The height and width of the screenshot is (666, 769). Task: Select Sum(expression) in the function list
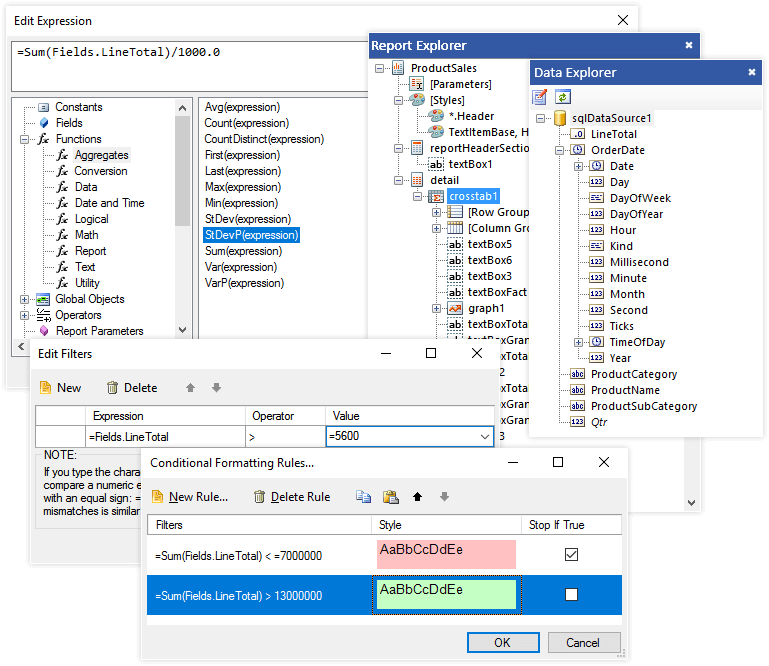pos(243,251)
